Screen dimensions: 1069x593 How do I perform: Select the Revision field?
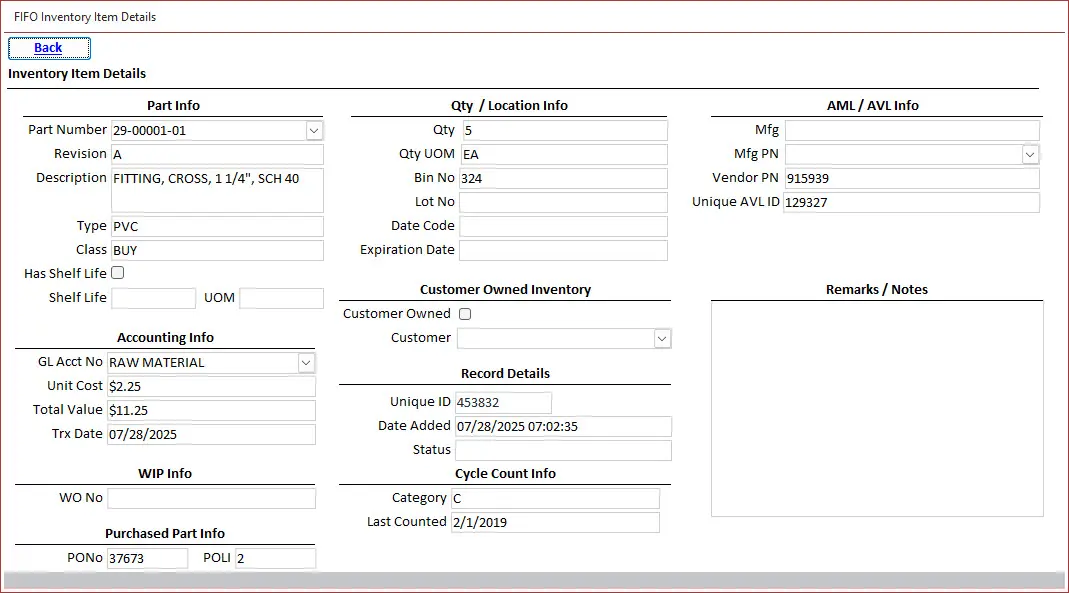coord(217,155)
